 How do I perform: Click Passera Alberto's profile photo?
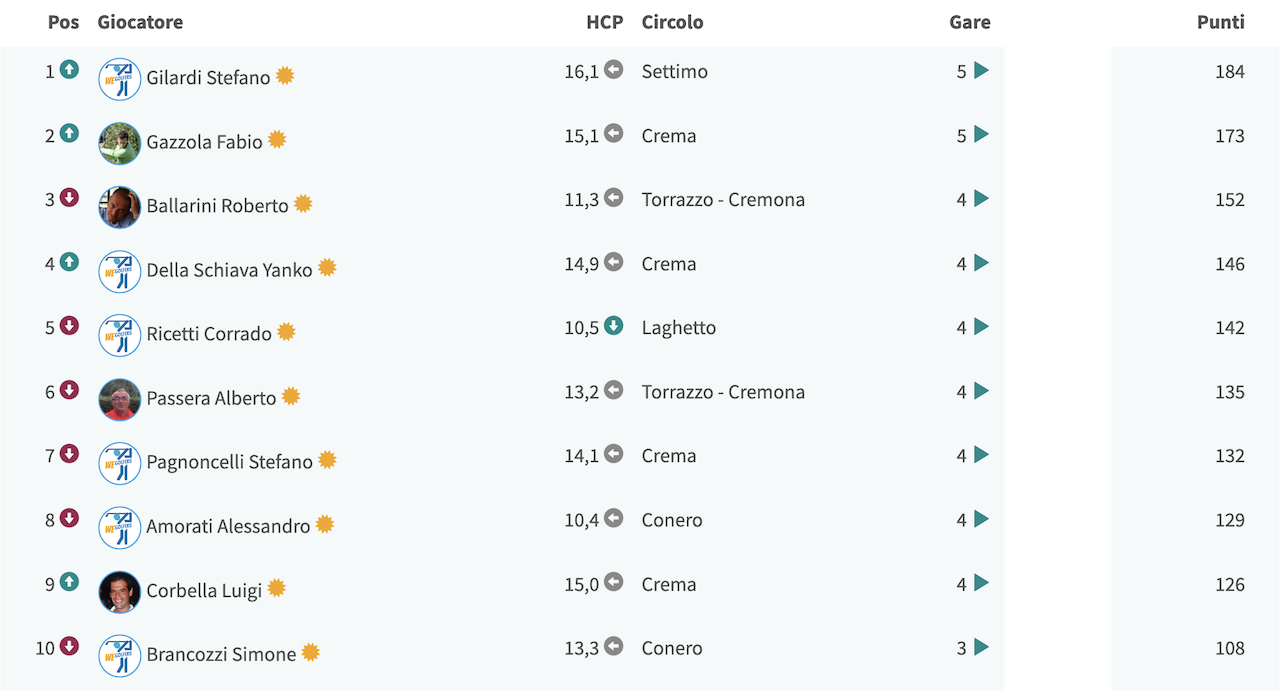pyautogui.click(x=120, y=399)
